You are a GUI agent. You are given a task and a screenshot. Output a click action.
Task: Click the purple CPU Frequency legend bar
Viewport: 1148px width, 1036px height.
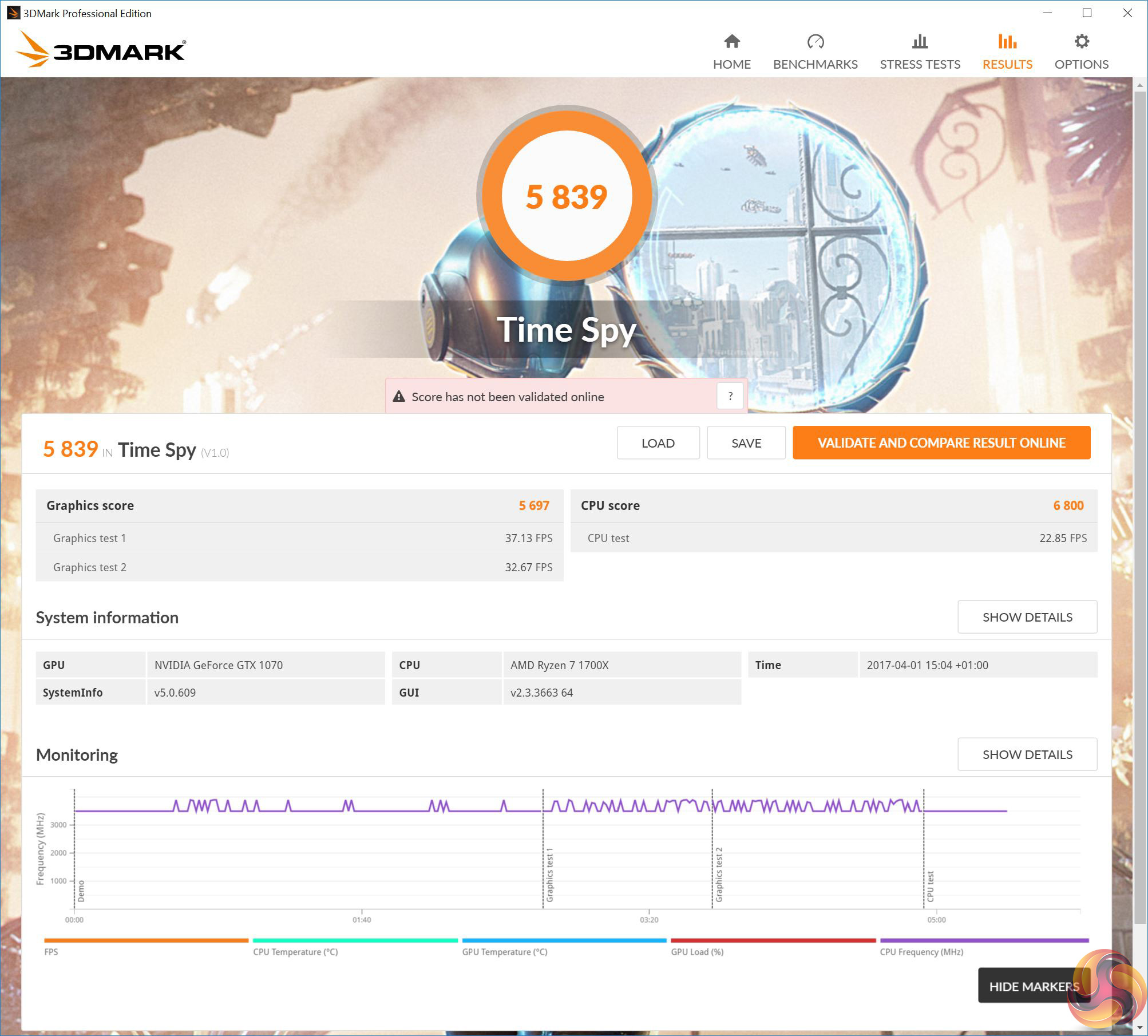(x=983, y=940)
